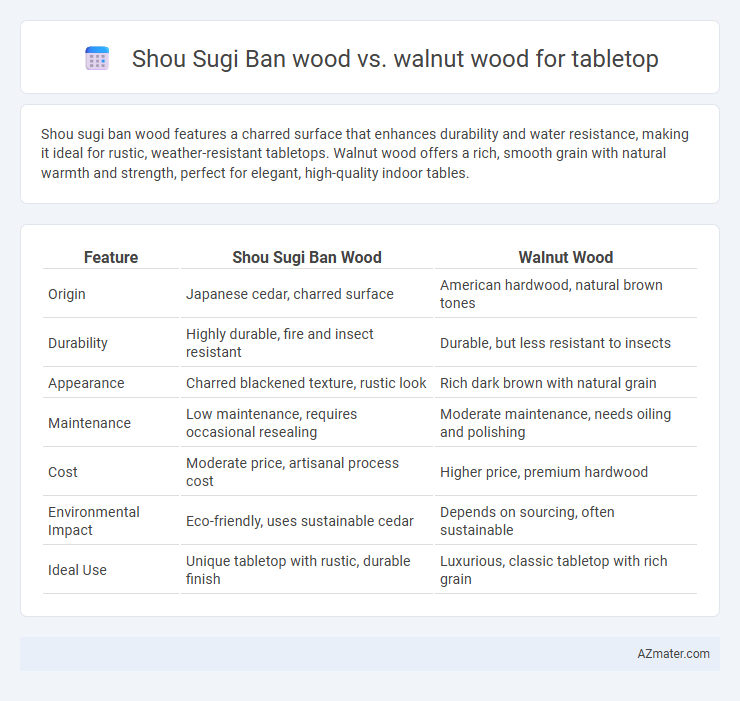Open the AZmater.com link in footer
740x701 pixels.
point(673,653)
